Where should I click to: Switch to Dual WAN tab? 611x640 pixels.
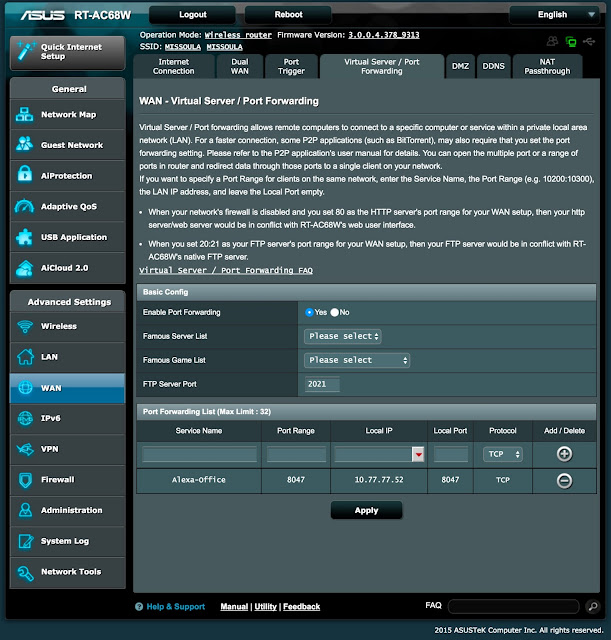tap(240, 67)
